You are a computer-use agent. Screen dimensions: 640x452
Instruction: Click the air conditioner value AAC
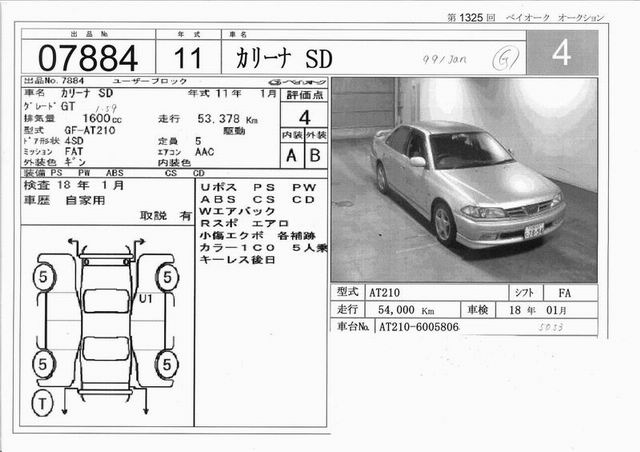[204, 152]
